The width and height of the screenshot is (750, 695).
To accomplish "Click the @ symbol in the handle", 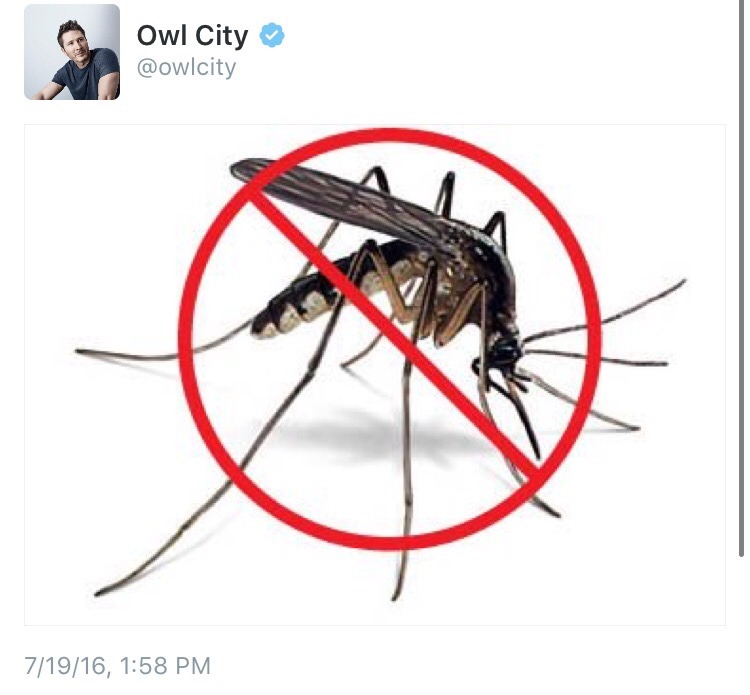I will pyautogui.click(x=147, y=68).
